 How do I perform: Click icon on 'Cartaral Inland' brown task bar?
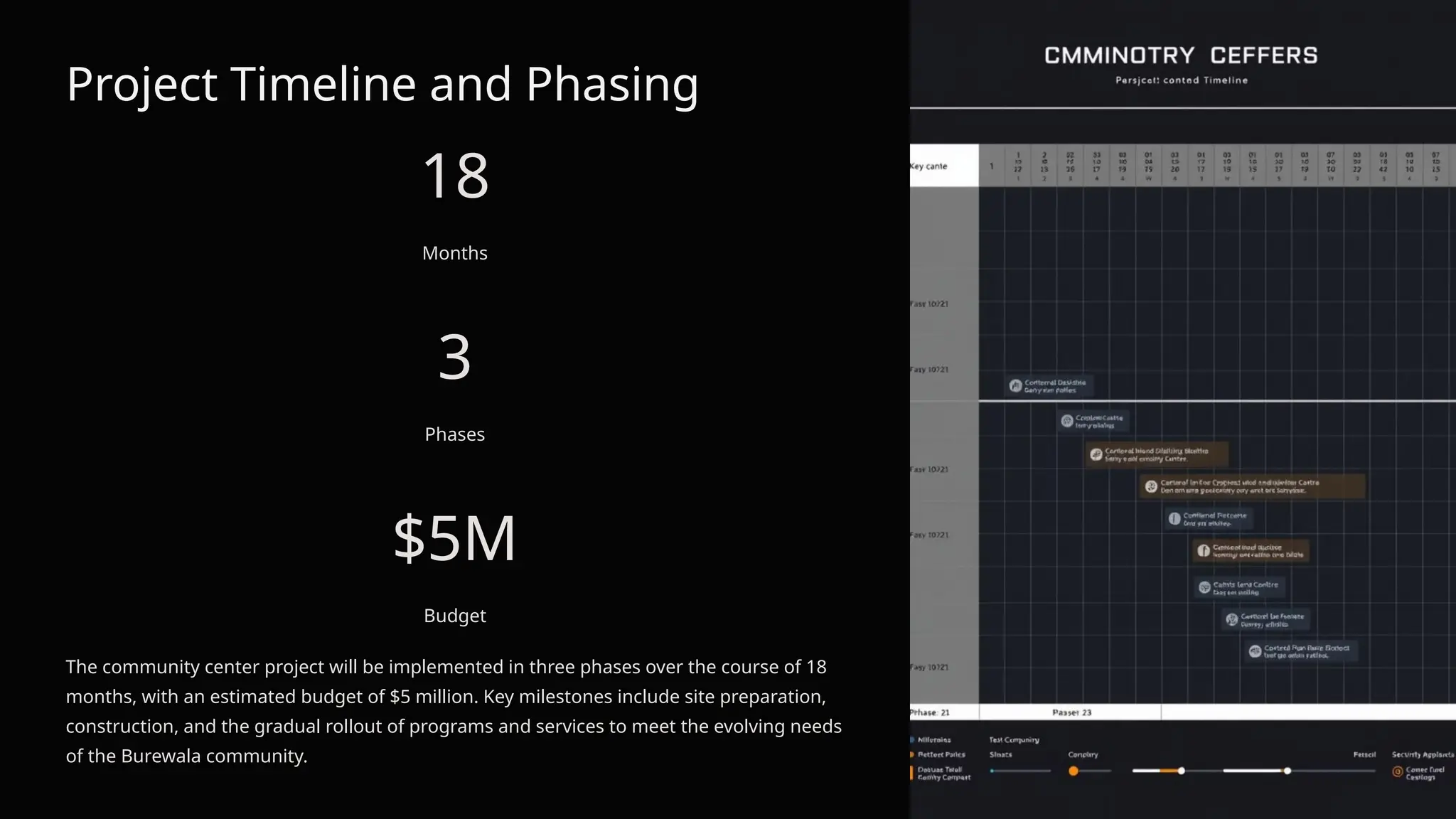click(x=1096, y=454)
